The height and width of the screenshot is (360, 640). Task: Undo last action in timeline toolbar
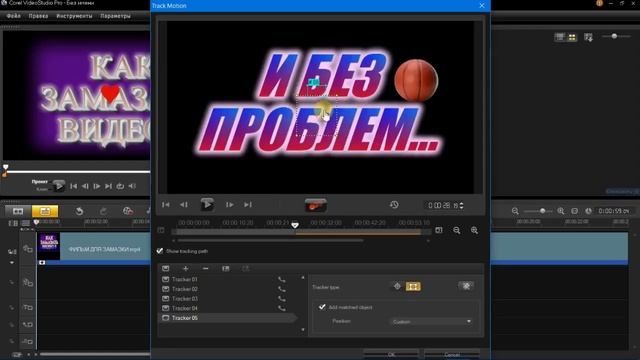click(x=79, y=211)
